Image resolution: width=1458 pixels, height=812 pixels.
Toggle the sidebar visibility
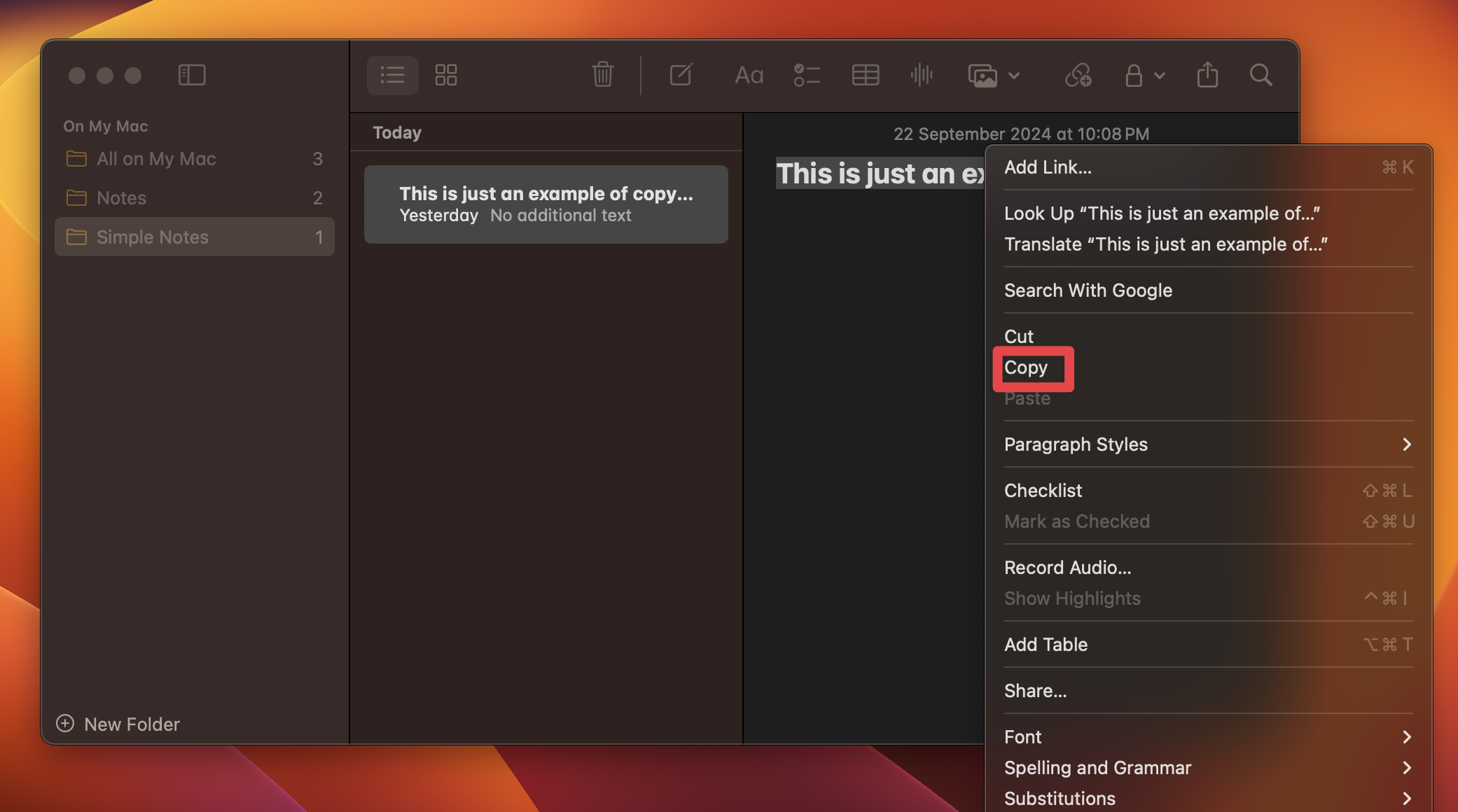[x=191, y=75]
